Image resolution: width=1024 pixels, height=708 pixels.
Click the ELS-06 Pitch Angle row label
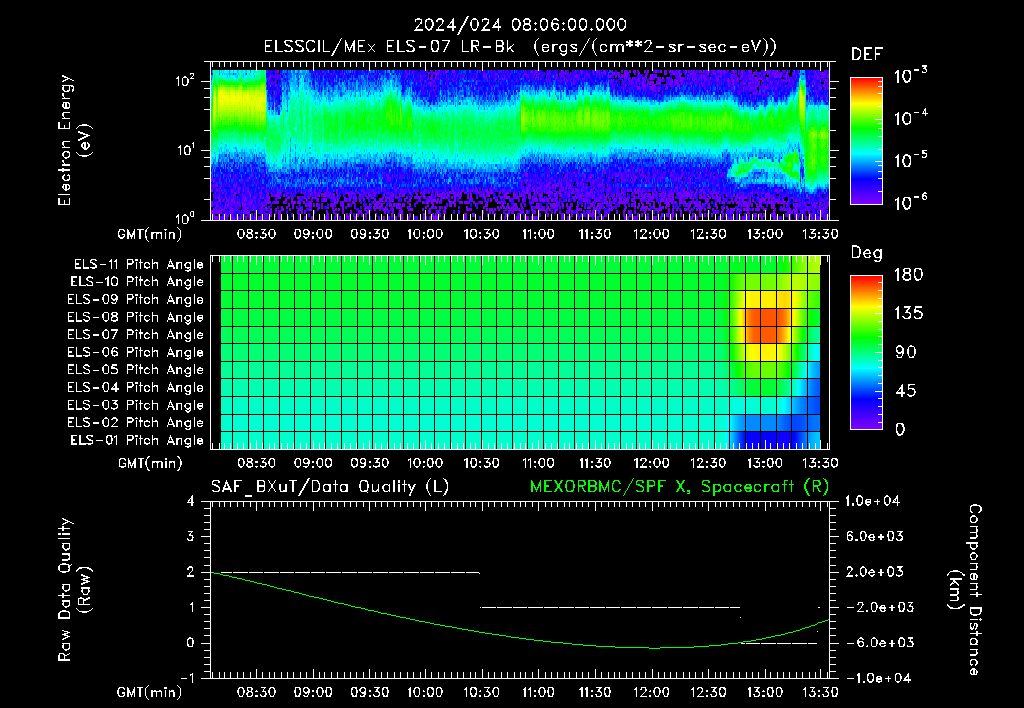point(136,352)
